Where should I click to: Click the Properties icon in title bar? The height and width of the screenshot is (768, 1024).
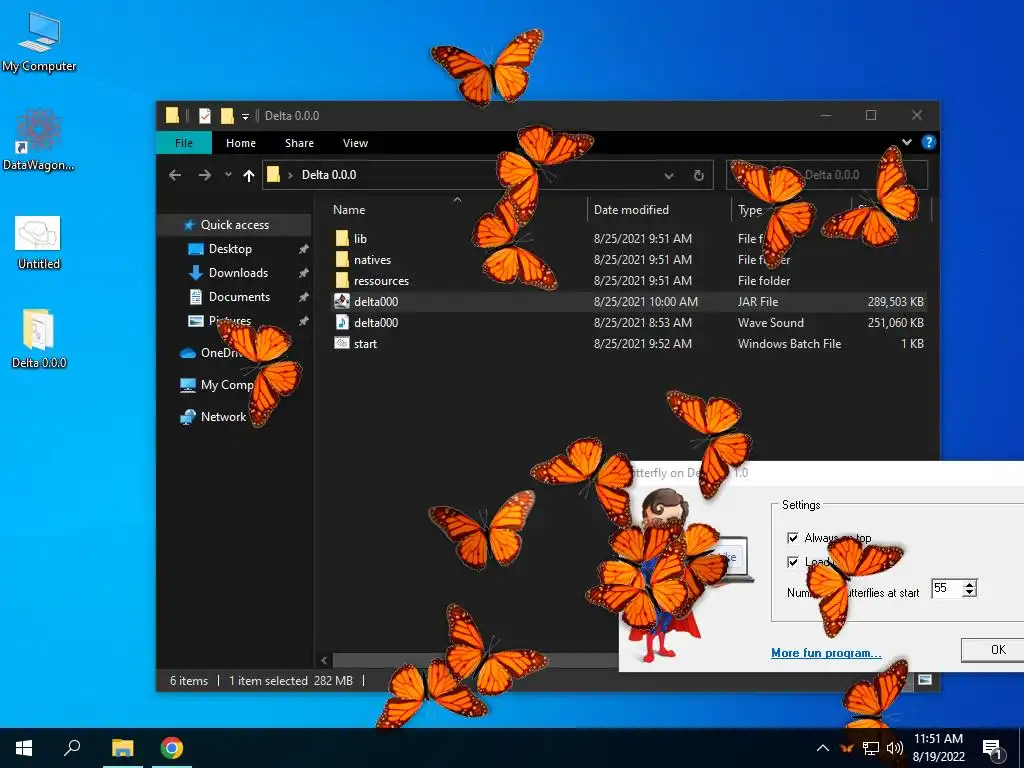(205, 116)
